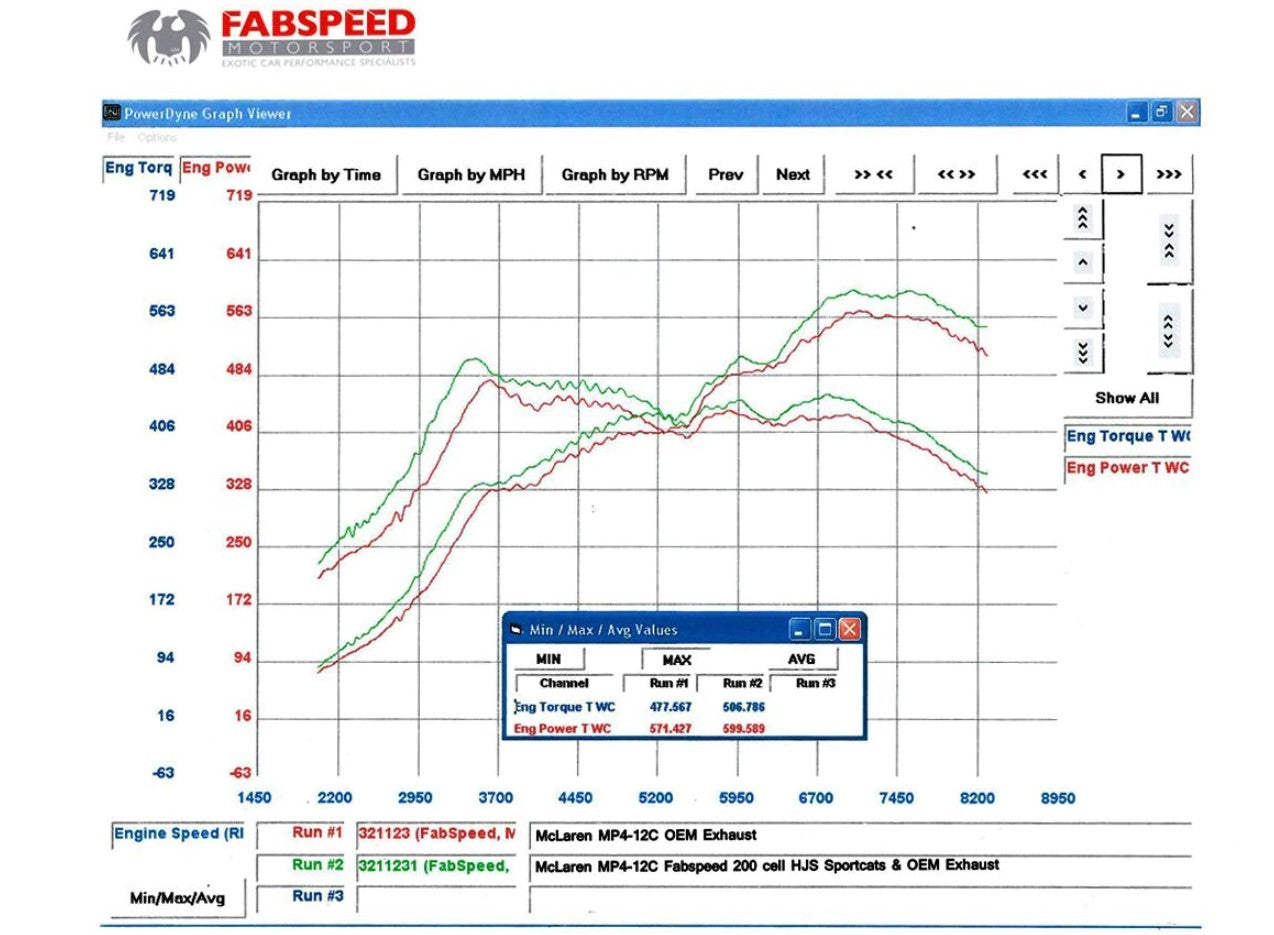Click the power value 599.589
The image size is (1274, 935).
tap(742, 729)
